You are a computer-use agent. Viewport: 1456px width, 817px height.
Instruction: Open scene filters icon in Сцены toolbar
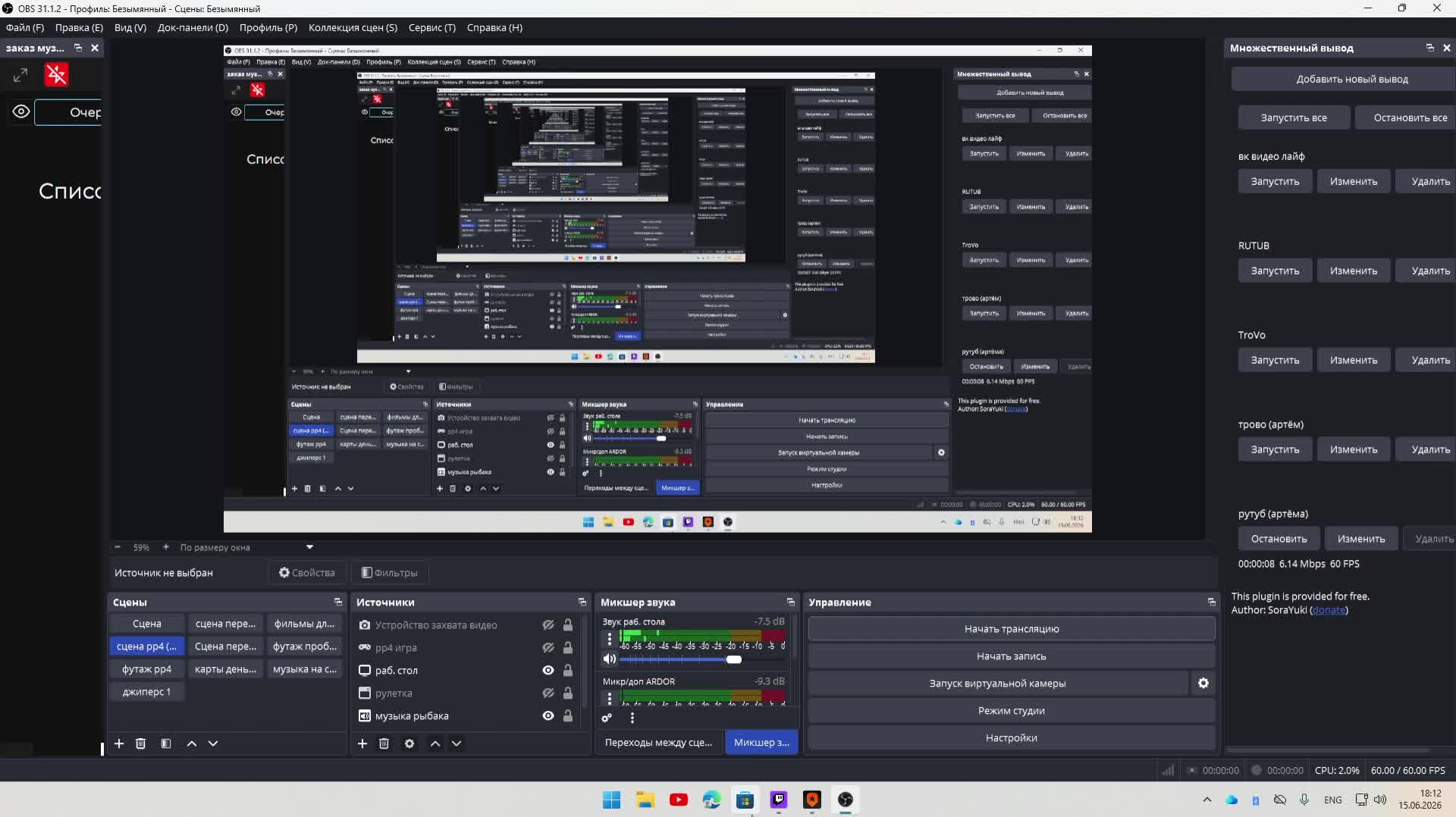(166, 743)
